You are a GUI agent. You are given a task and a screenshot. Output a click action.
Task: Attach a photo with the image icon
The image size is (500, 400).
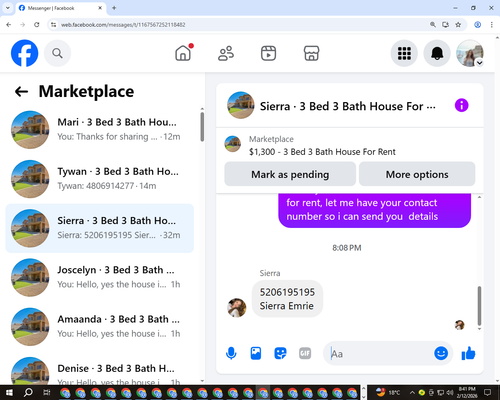click(x=256, y=353)
